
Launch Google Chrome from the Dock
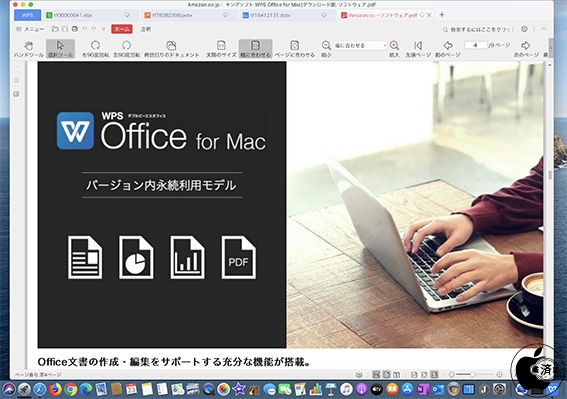tap(71, 389)
